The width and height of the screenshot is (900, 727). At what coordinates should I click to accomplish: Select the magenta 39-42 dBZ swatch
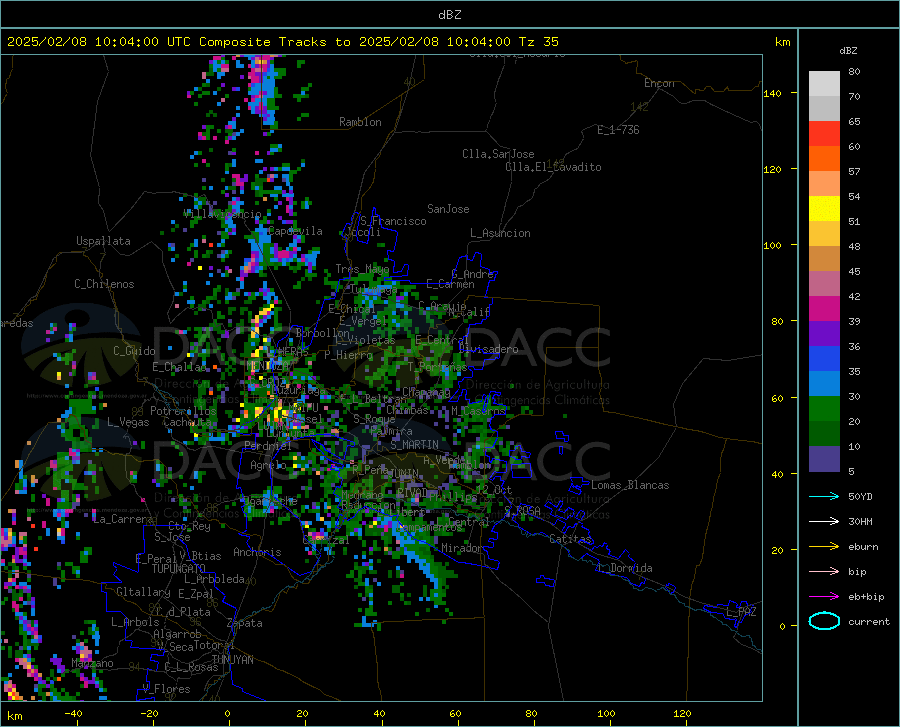click(x=824, y=309)
